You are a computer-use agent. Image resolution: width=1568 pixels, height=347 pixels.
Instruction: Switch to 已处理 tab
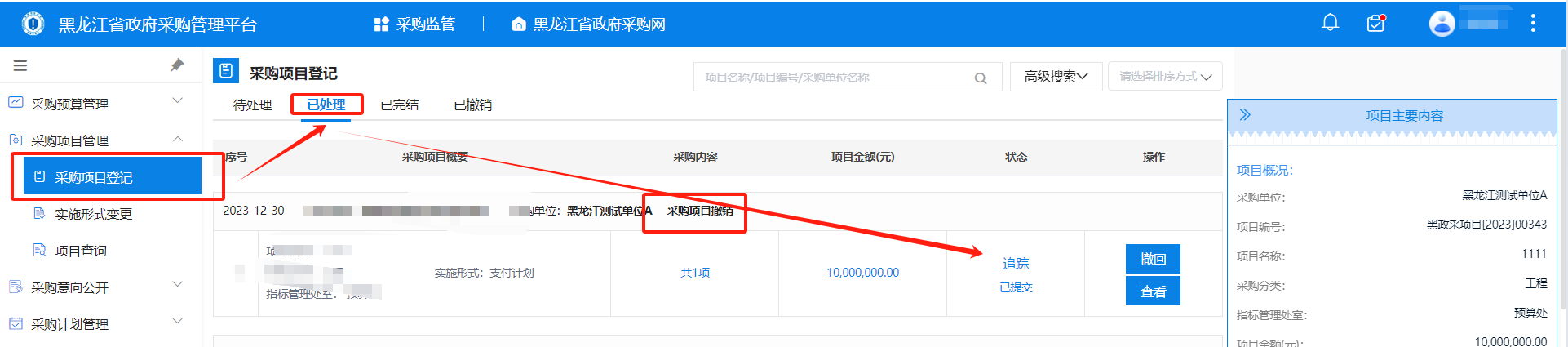pyautogui.click(x=326, y=105)
